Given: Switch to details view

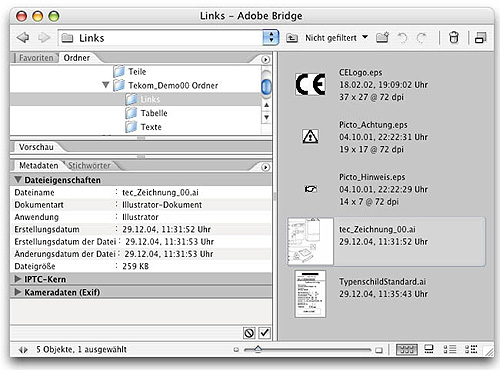Looking at the screenshot, I should tap(450, 349).
